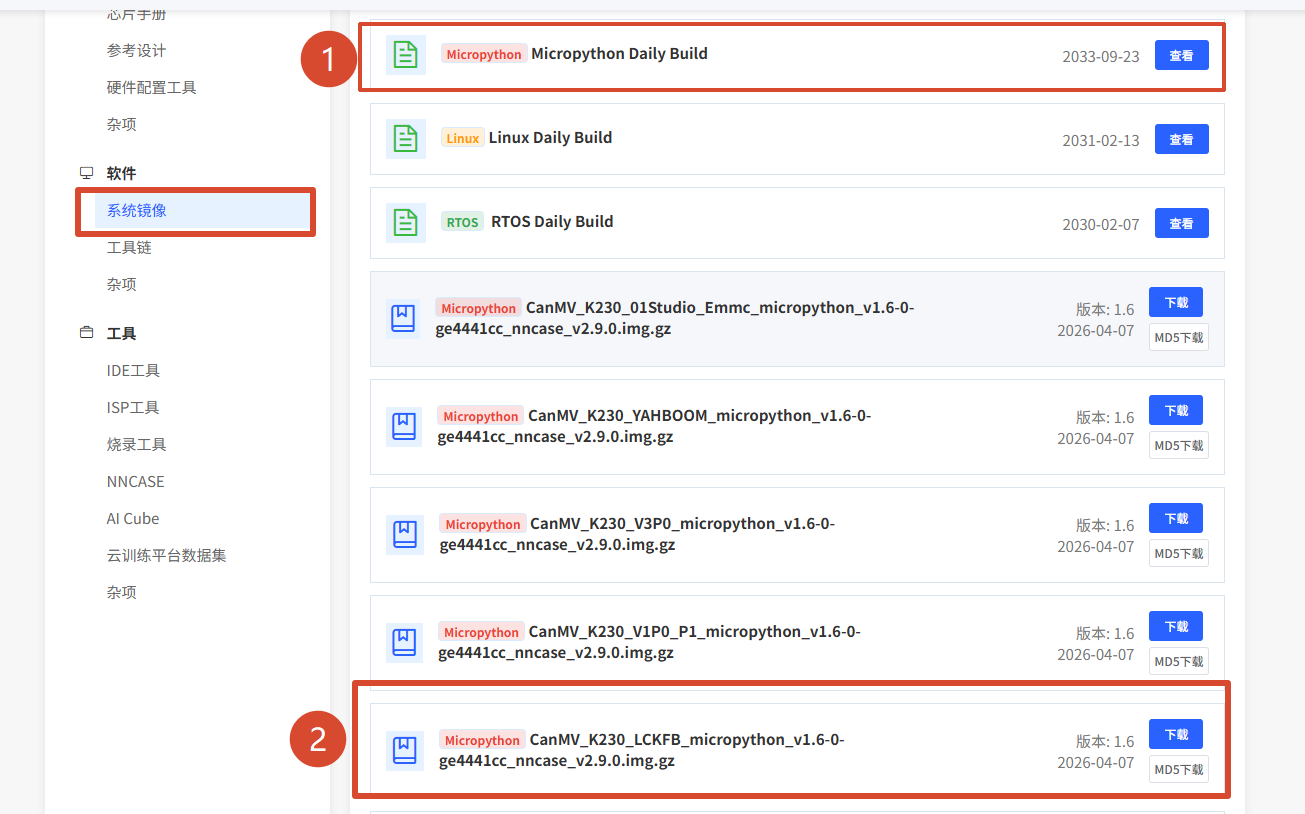This screenshot has width=1305, height=814.
Task: Click the date 2030-02-07
Action: click(x=1101, y=225)
